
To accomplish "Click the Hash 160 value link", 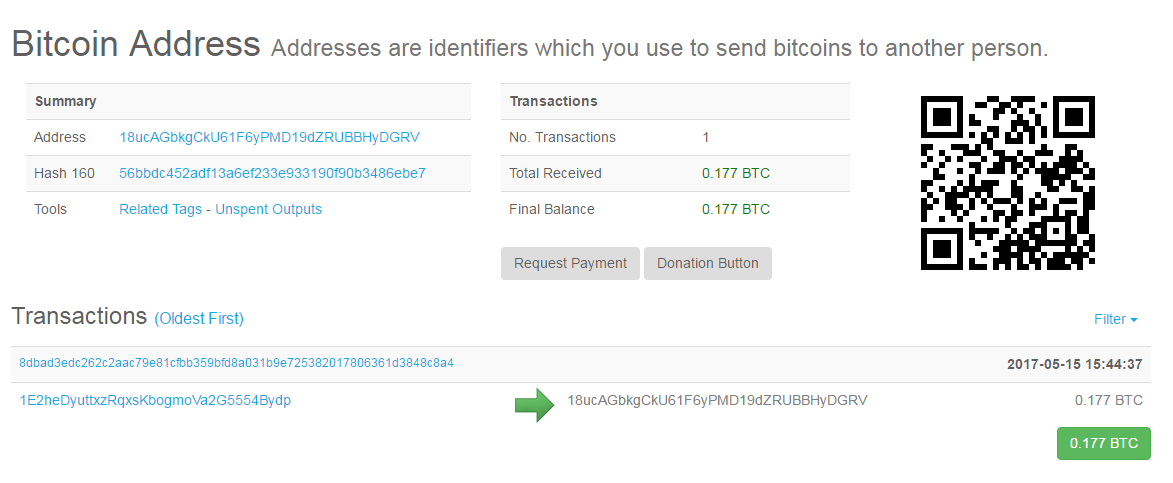I will pos(272,173).
